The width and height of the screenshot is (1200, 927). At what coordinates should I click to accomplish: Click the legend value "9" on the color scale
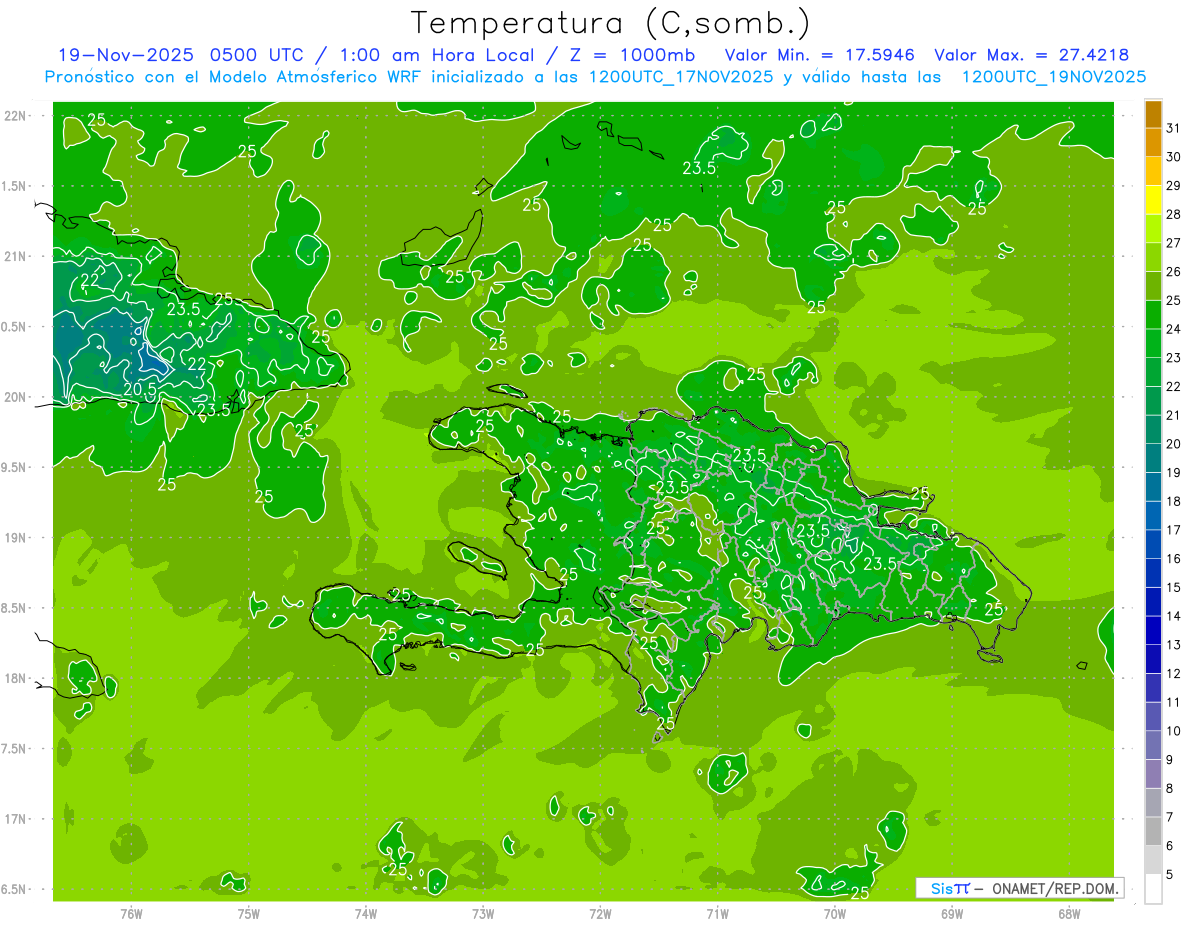(x=1170, y=760)
